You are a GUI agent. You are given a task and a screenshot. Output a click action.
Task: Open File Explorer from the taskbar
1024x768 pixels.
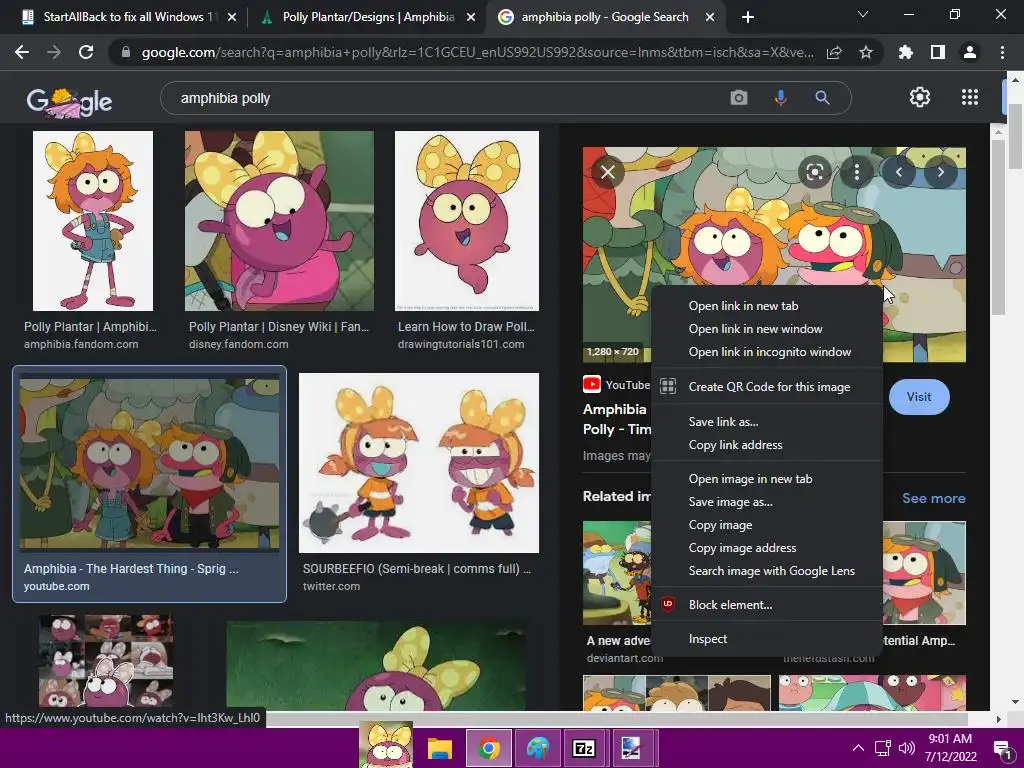(440, 748)
